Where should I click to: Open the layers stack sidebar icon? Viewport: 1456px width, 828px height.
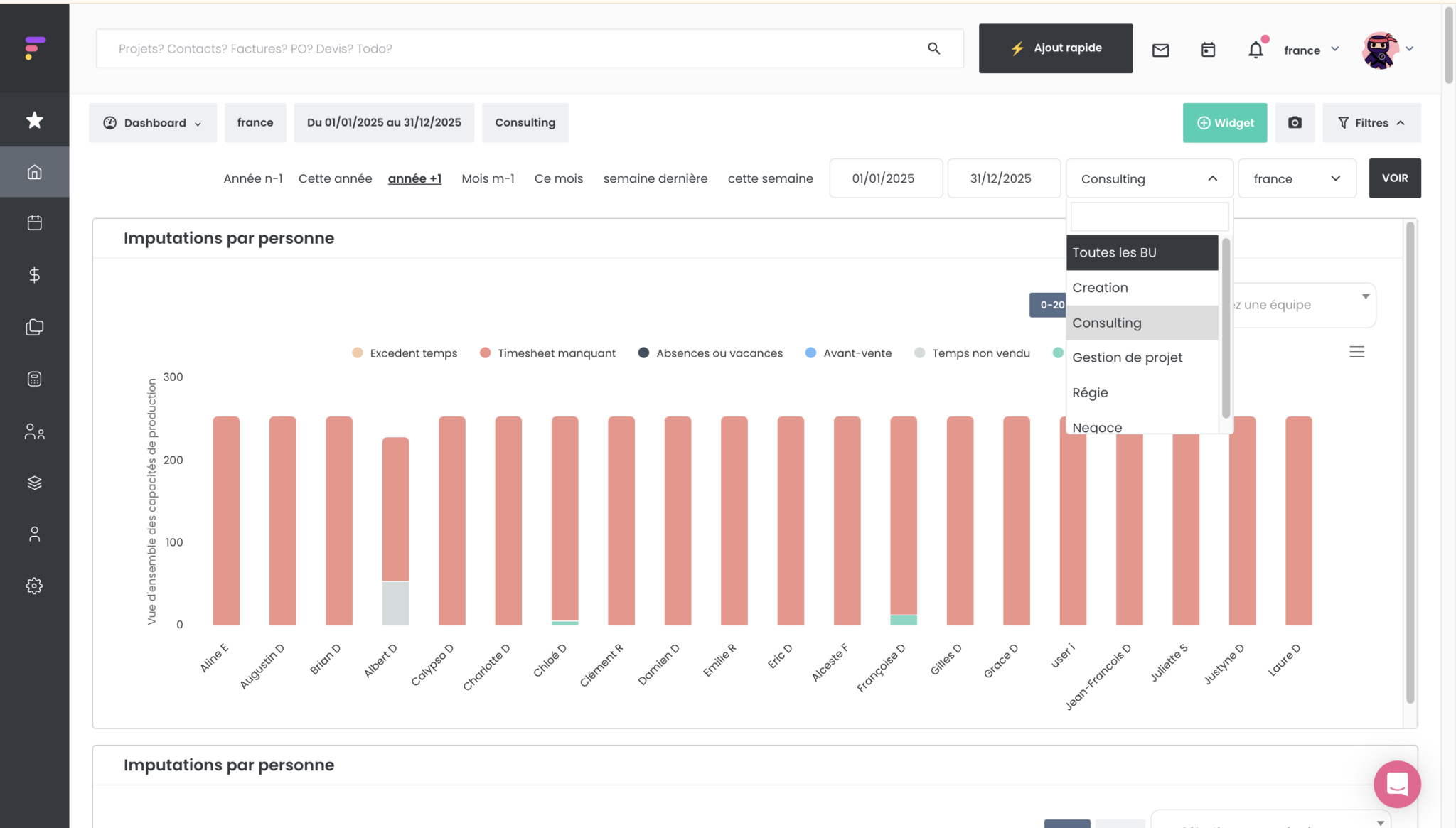(34, 483)
